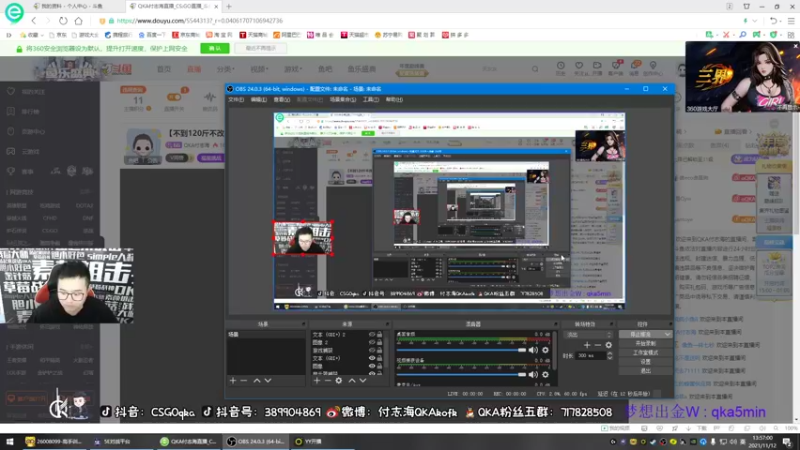
Task: Open the transition type dropdown 淡出
Action: pos(588,335)
